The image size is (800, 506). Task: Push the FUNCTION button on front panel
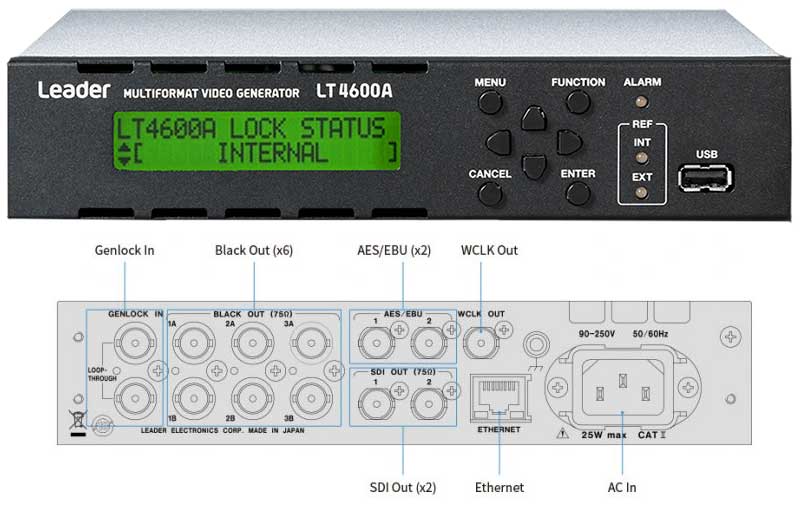578,102
